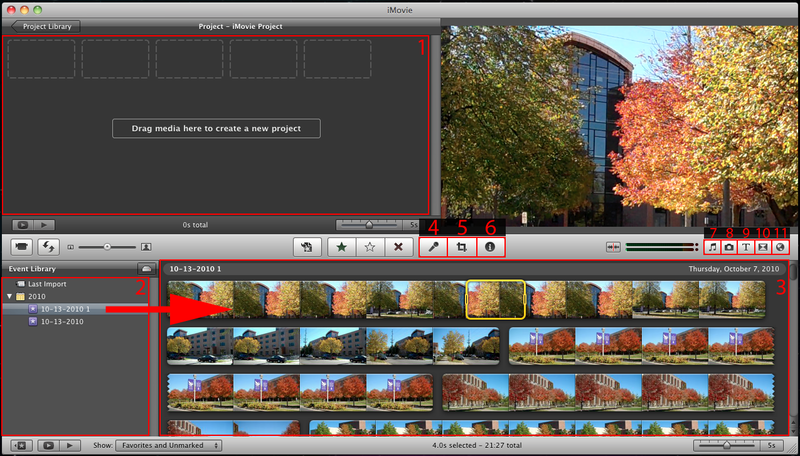Open the clip inspector info button

tap(490, 246)
